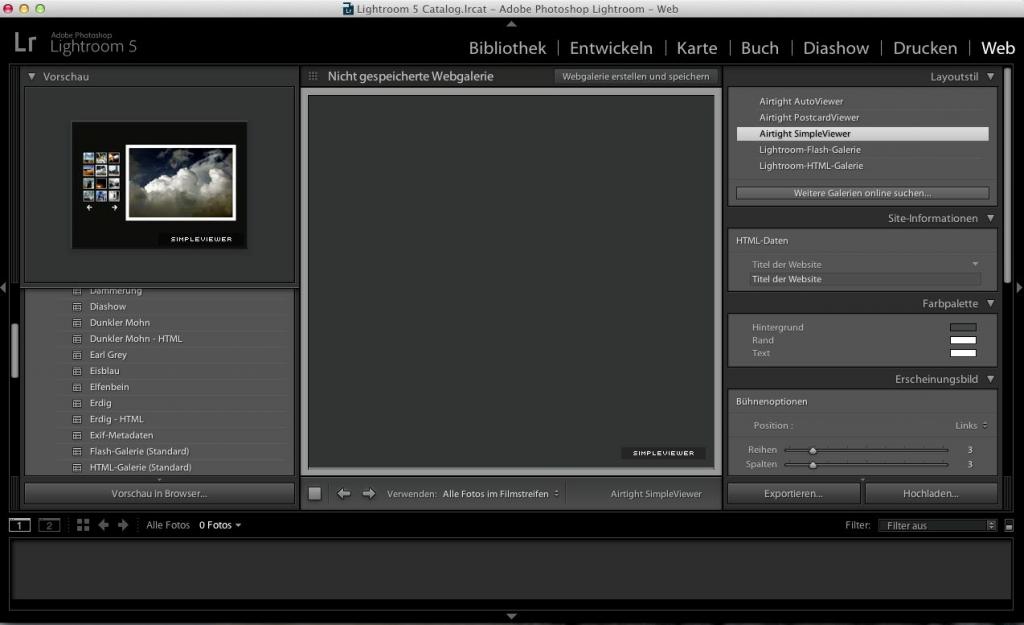This screenshot has width=1024, height=625.
Task: Select the Dunkler Mohn template
Action: coord(120,323)
